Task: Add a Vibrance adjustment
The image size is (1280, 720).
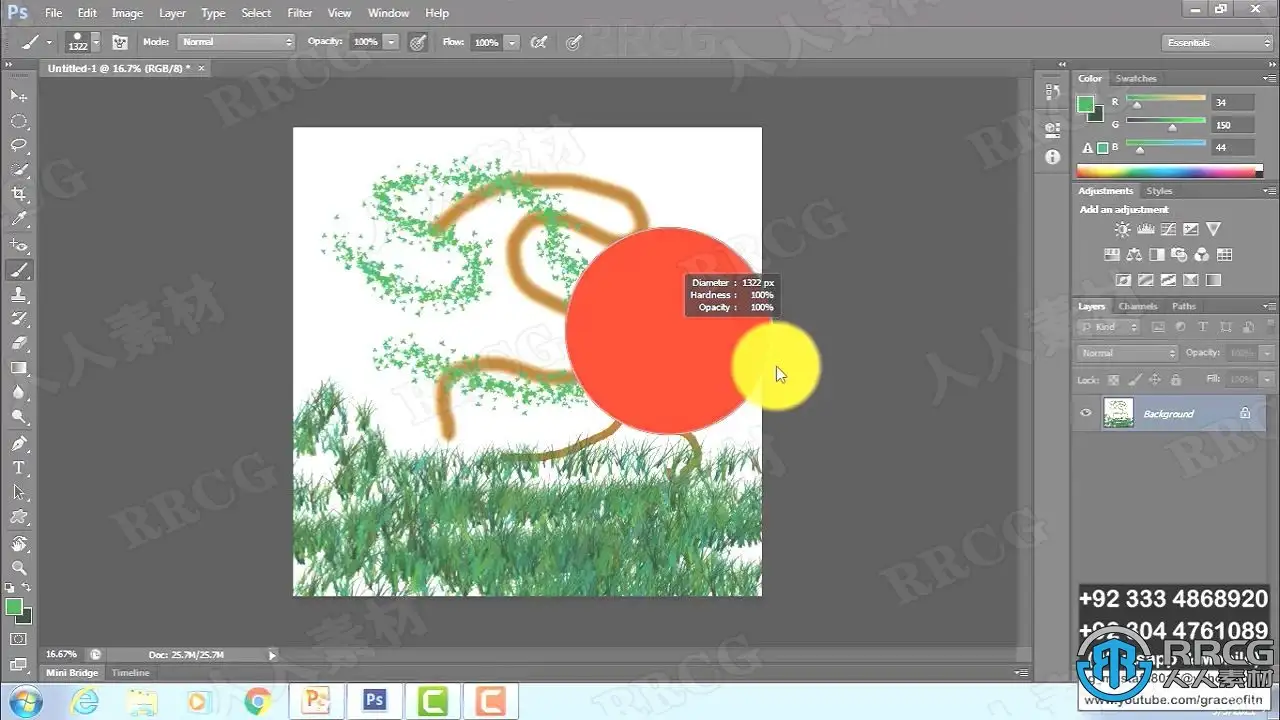Action: [1213, 230]
